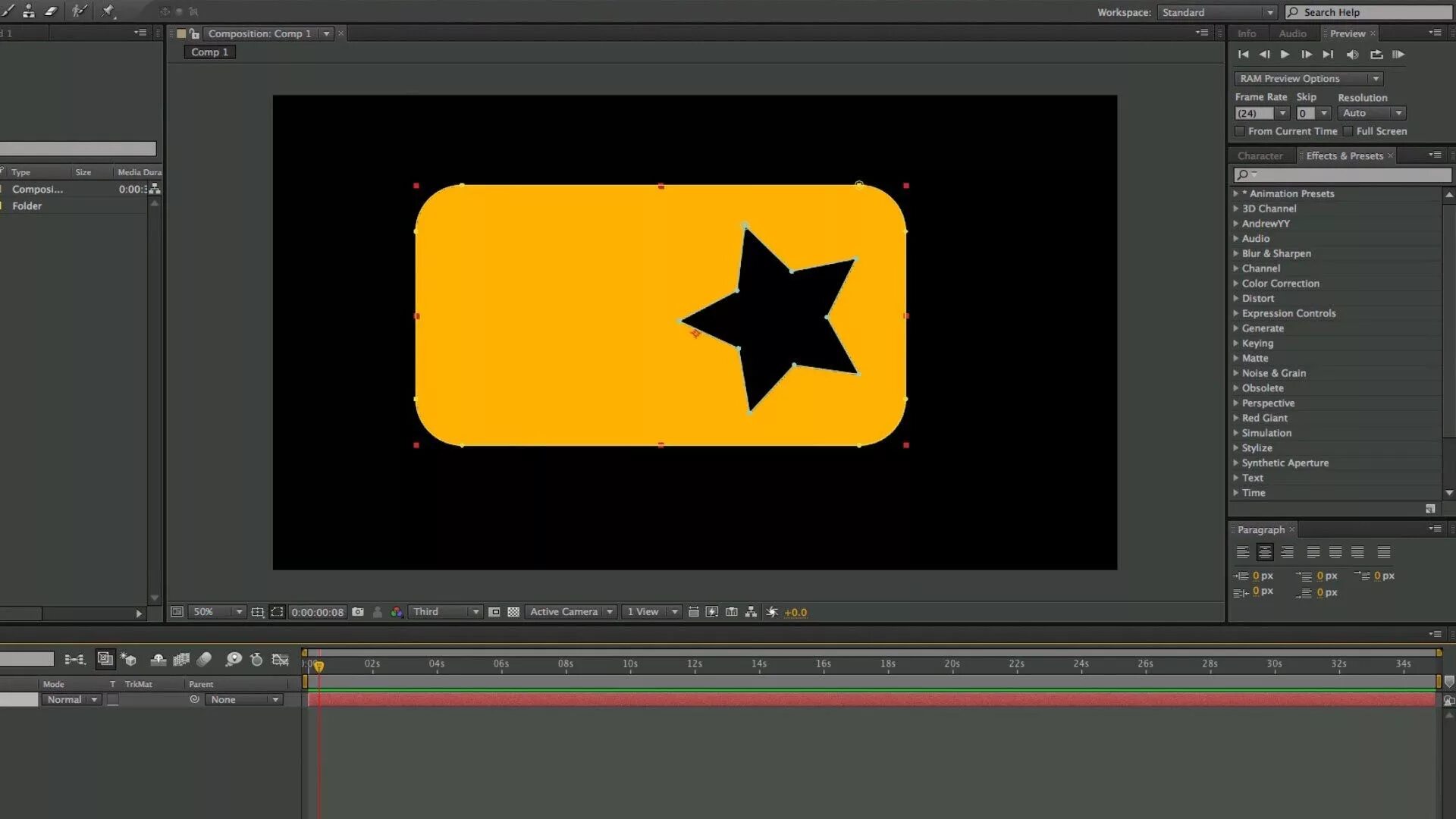Switch to the Character tab
1456x819 pixels.
(x=1260, y=156)
